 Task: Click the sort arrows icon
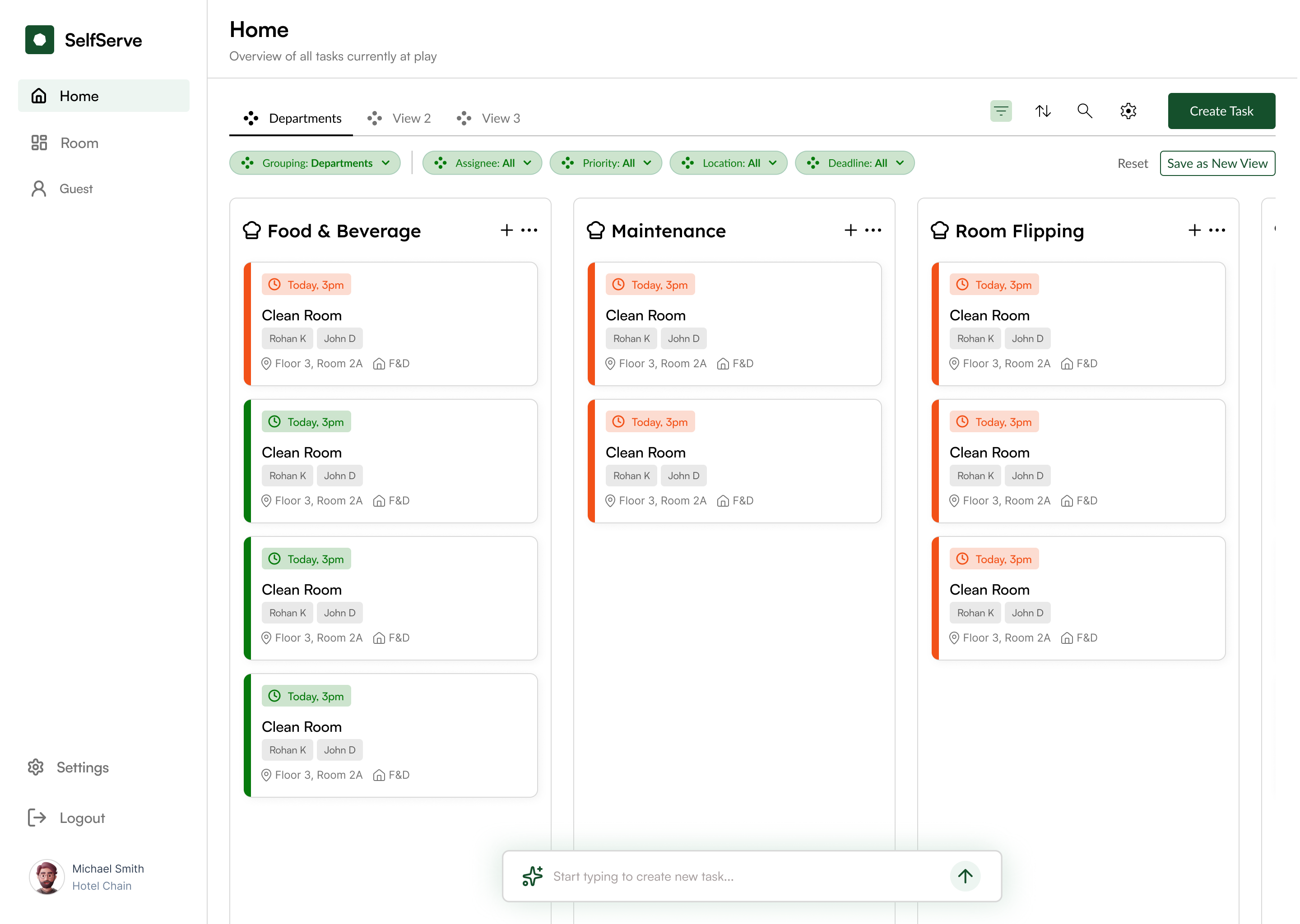(x=1043, y=111)
